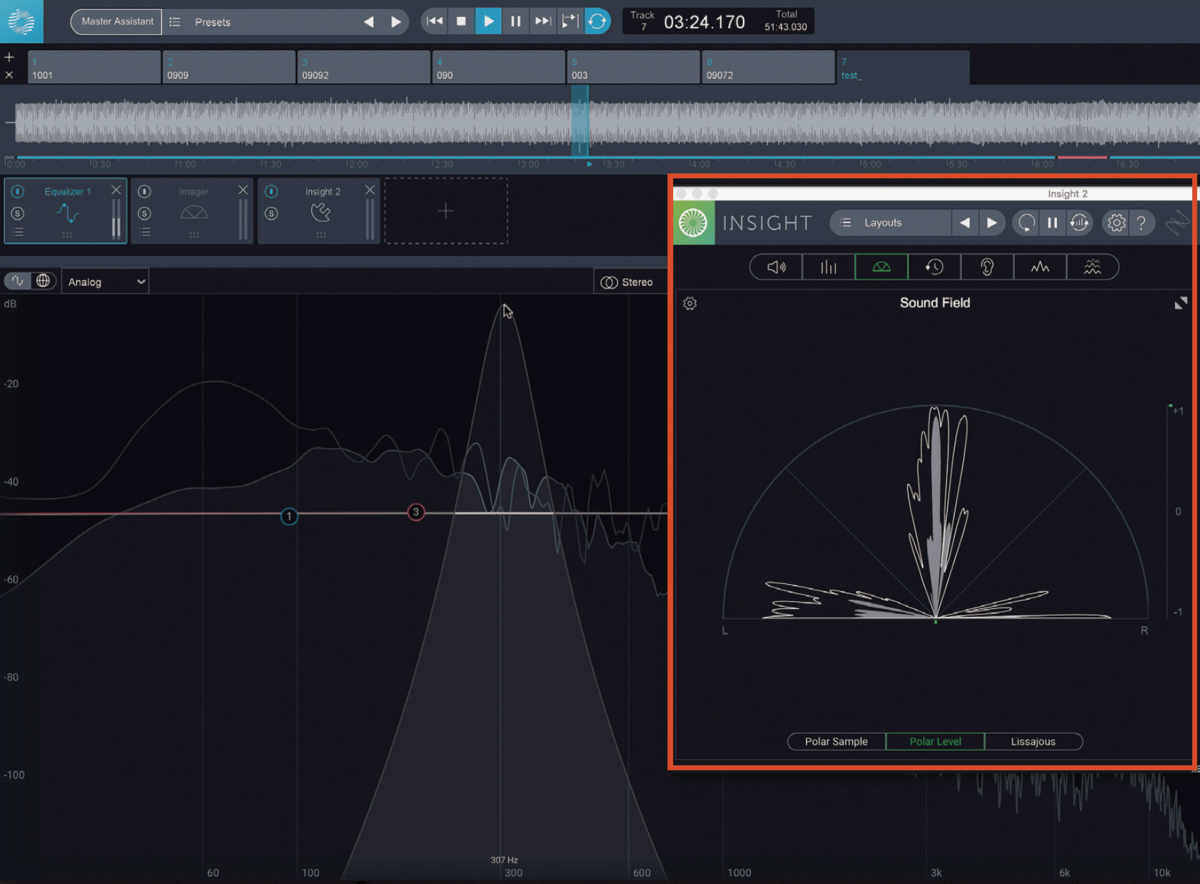Skip back to the previous track

pos(435,21)
